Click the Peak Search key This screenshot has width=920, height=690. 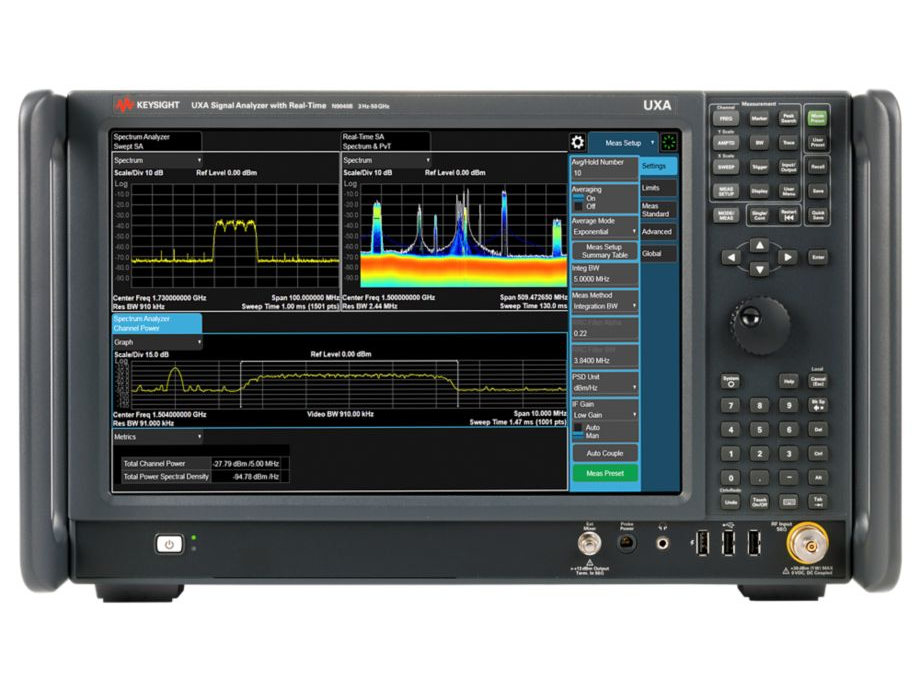click(x=789, y=118)
